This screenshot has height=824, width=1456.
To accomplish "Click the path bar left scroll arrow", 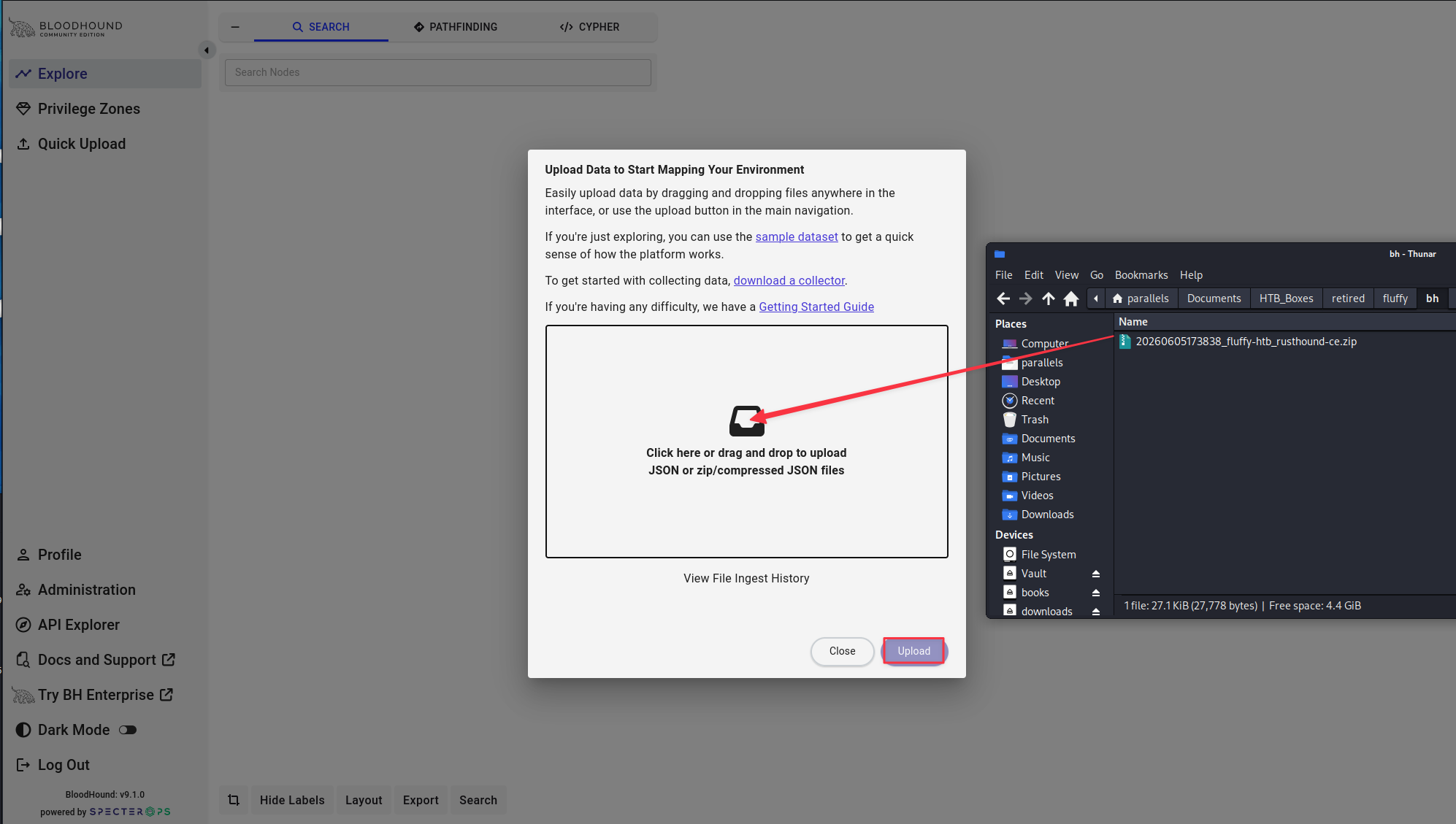I will [1095, 299].
